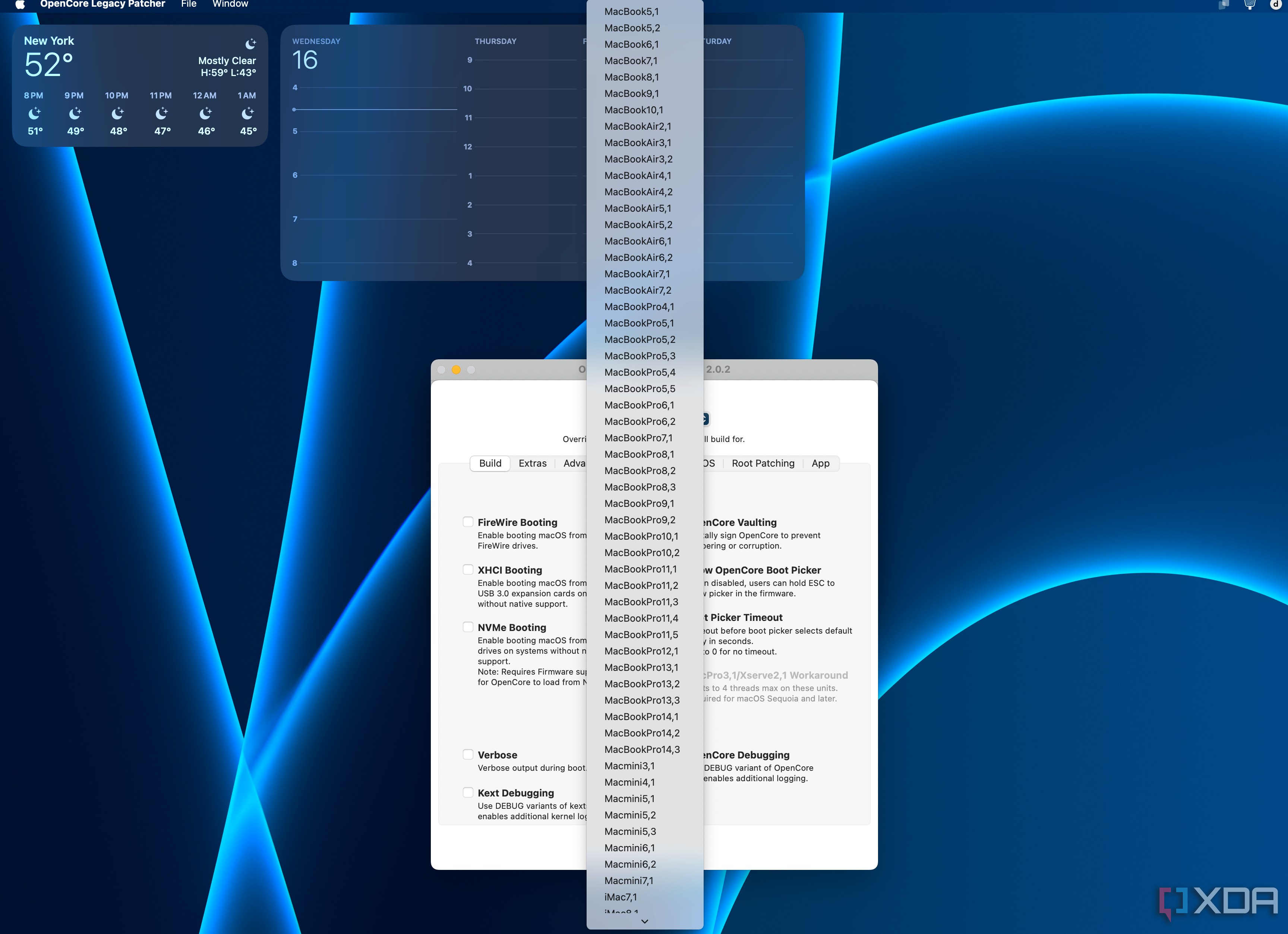Enable the Verbose checkbox
Image resolution: width=1288 pixels, height=934 pixels.
[468, 755]
